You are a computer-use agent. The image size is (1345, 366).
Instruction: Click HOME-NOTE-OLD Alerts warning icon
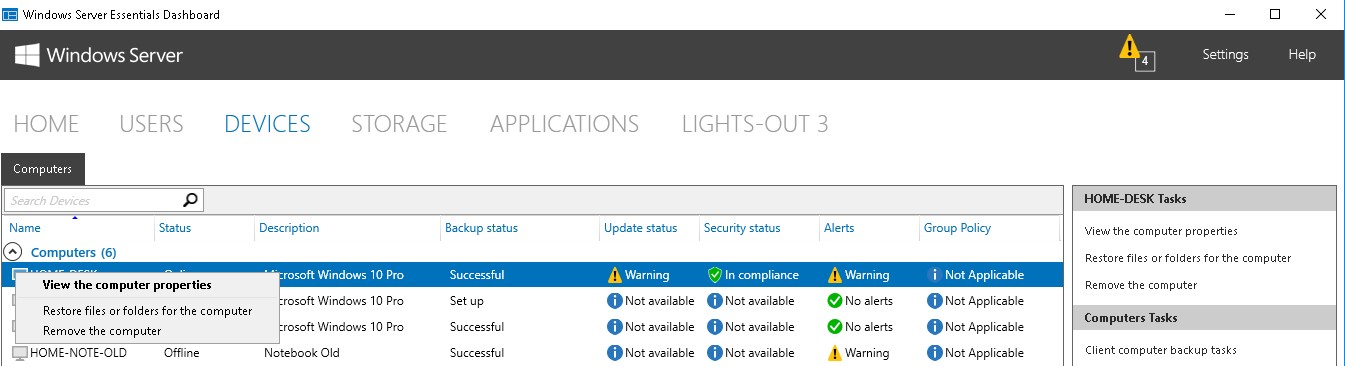tap(834, 353)
